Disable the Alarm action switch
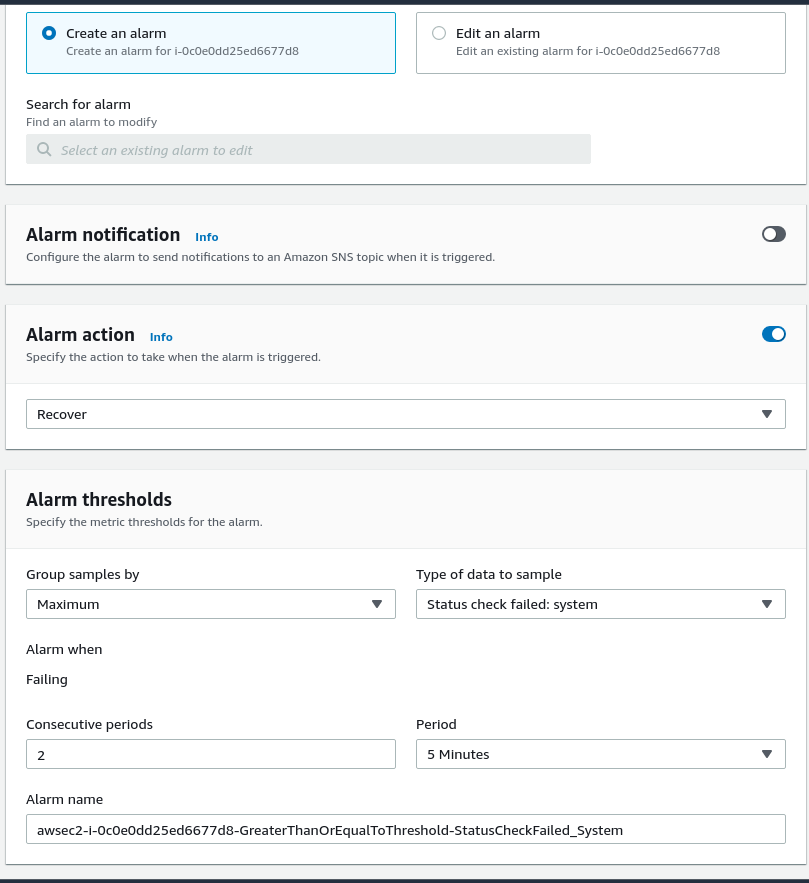This screenshot has width=809, height=883. (x=773, y=334)
